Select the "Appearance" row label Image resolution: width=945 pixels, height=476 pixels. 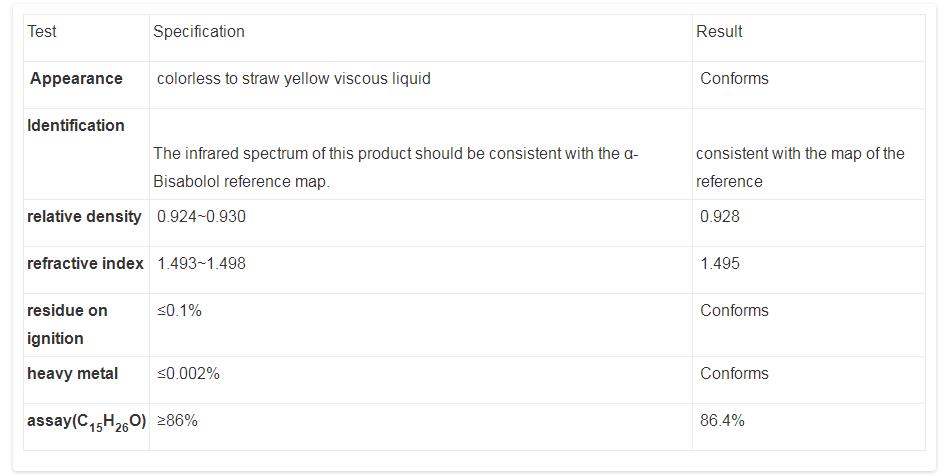tap(76, 79)
